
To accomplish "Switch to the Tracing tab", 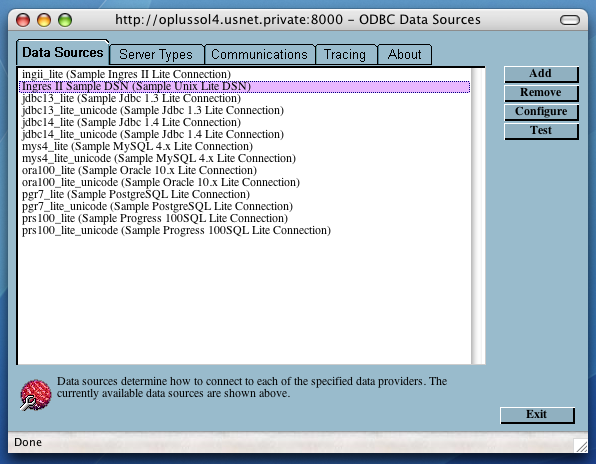I will (x=346, y=55).
